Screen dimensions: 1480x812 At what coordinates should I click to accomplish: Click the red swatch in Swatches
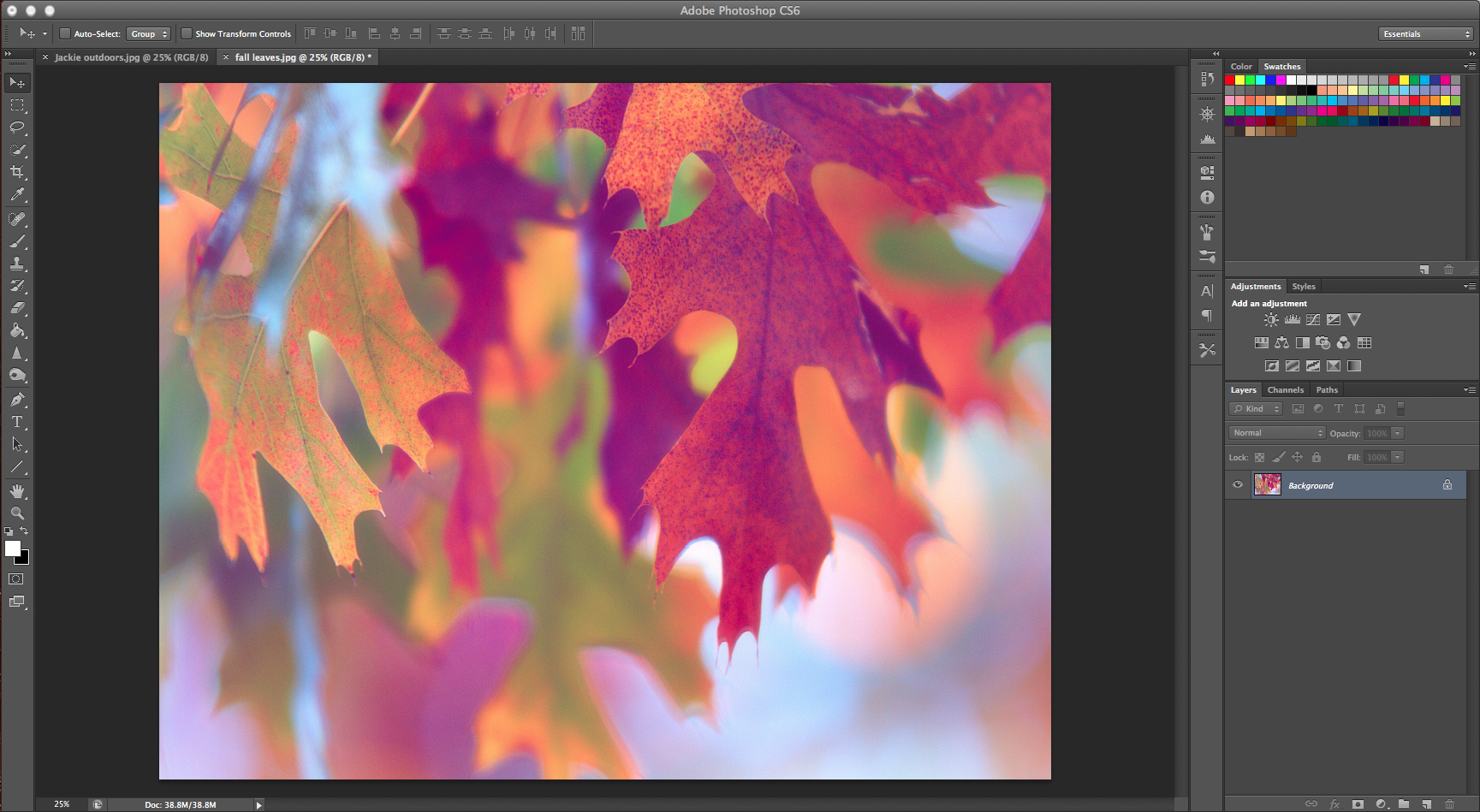1230,80
